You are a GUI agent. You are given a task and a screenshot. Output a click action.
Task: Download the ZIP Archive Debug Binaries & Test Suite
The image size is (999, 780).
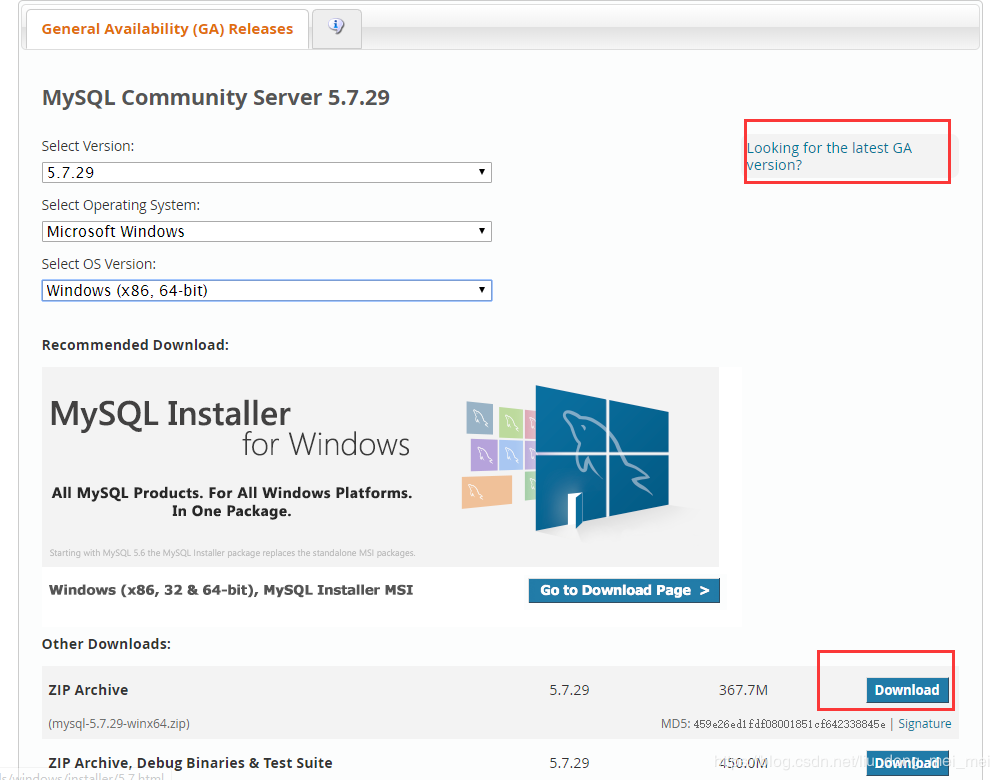pyautogui.click(x=906, y=763)
